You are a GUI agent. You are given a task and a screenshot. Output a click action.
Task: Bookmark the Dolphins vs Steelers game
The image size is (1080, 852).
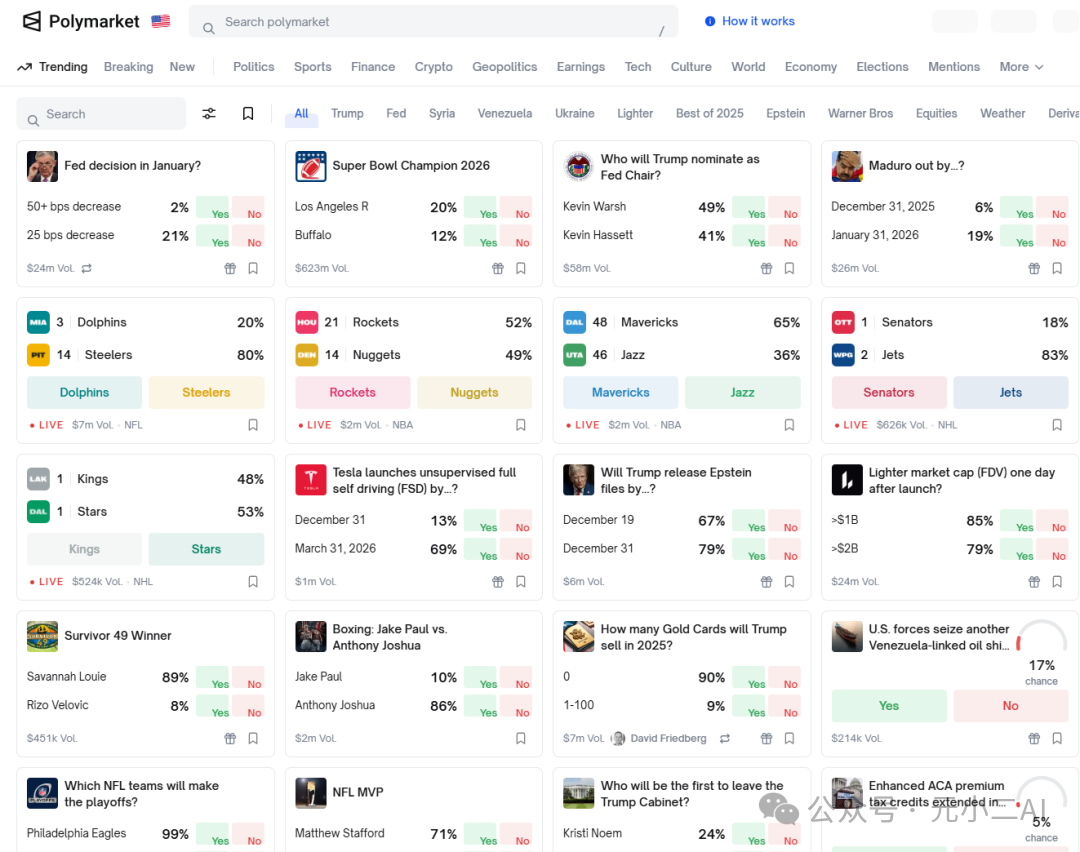[253, 425]
